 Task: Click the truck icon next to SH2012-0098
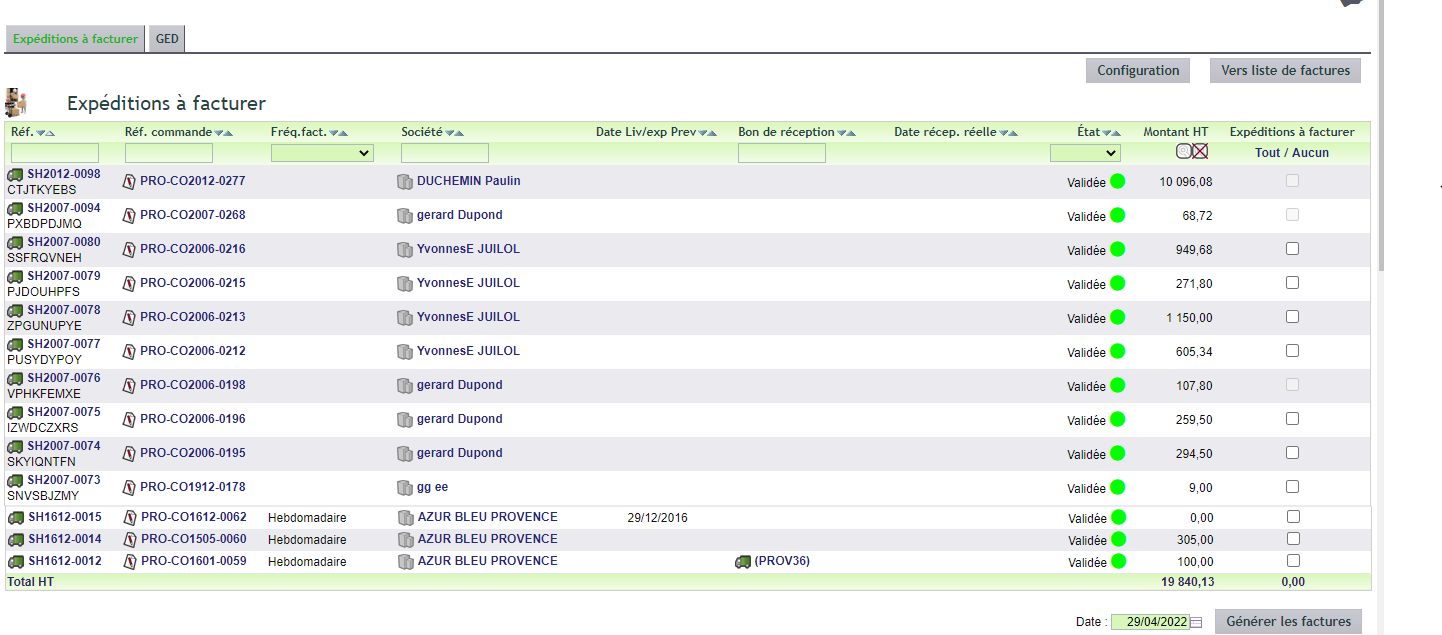[15, 174]
